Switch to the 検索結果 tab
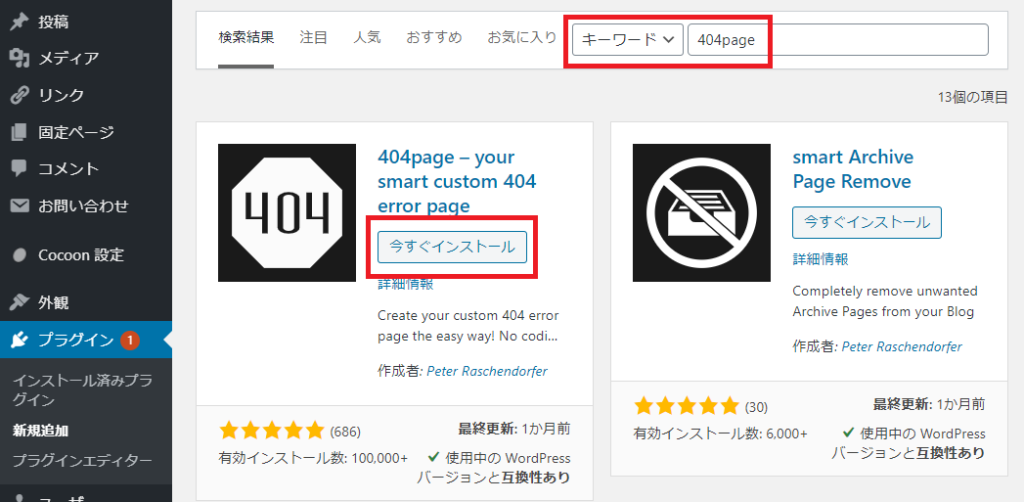Image resolution: width=1024 pixels, height=502 pixels. point(246,38)
